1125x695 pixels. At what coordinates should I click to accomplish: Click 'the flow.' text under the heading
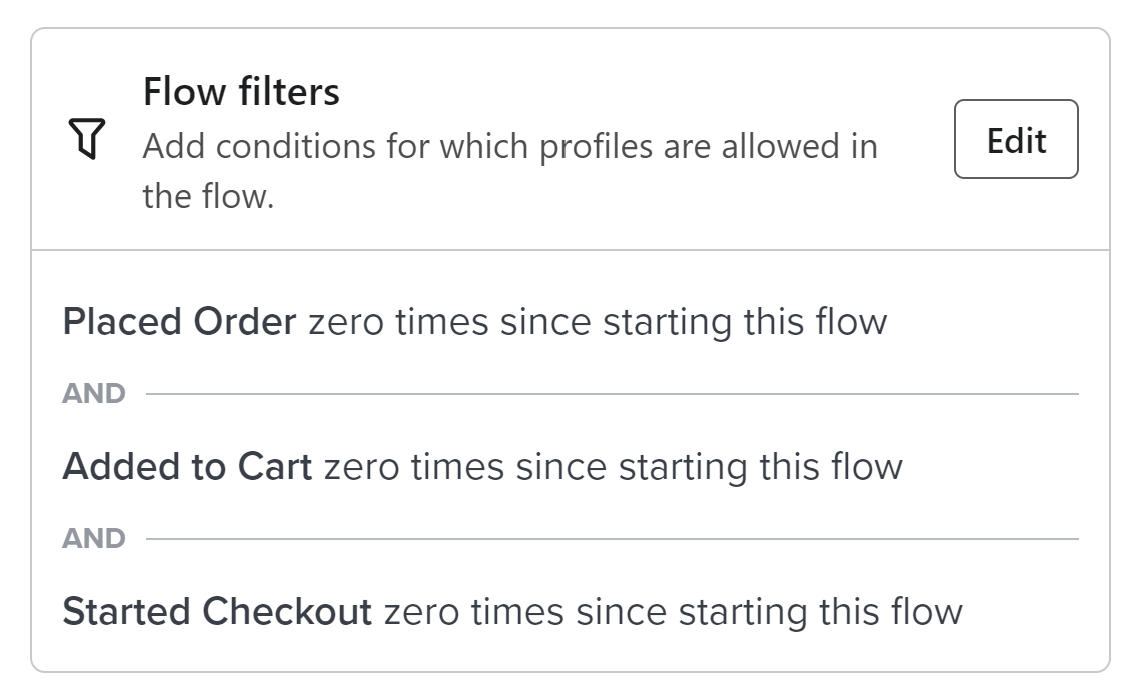208,196
